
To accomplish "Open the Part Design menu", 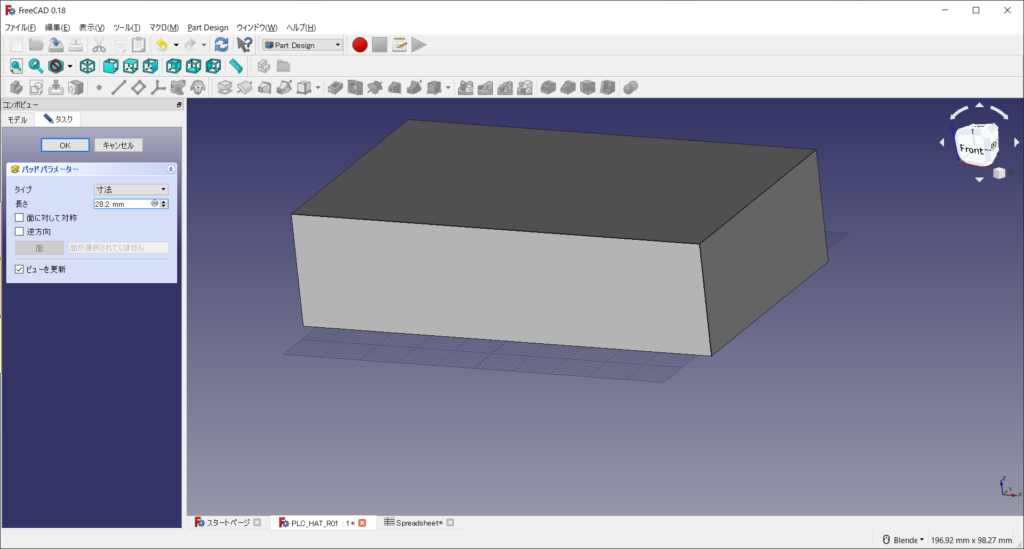I will [x=208, y=27].
